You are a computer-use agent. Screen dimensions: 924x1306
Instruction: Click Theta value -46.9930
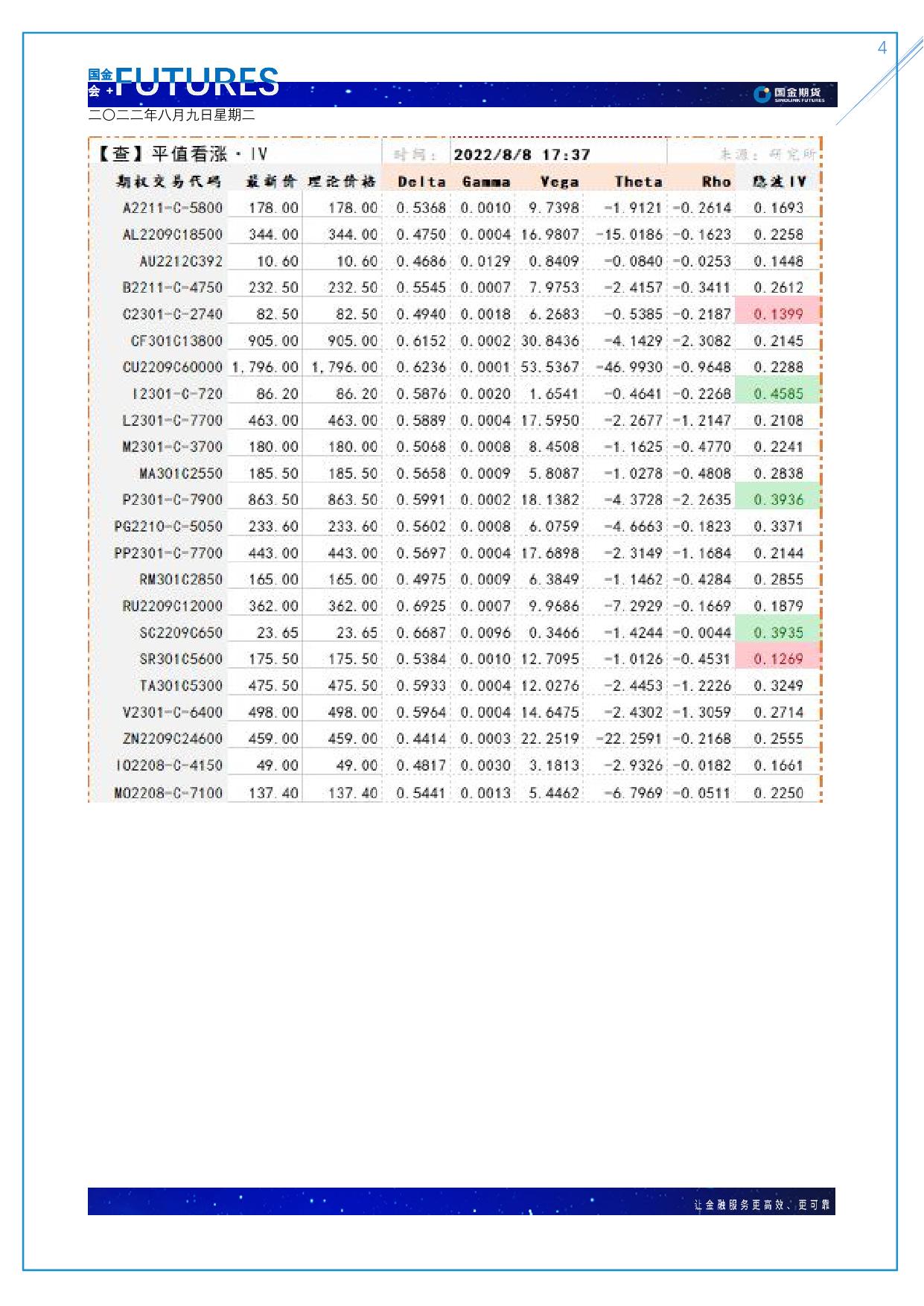(629, 367)
